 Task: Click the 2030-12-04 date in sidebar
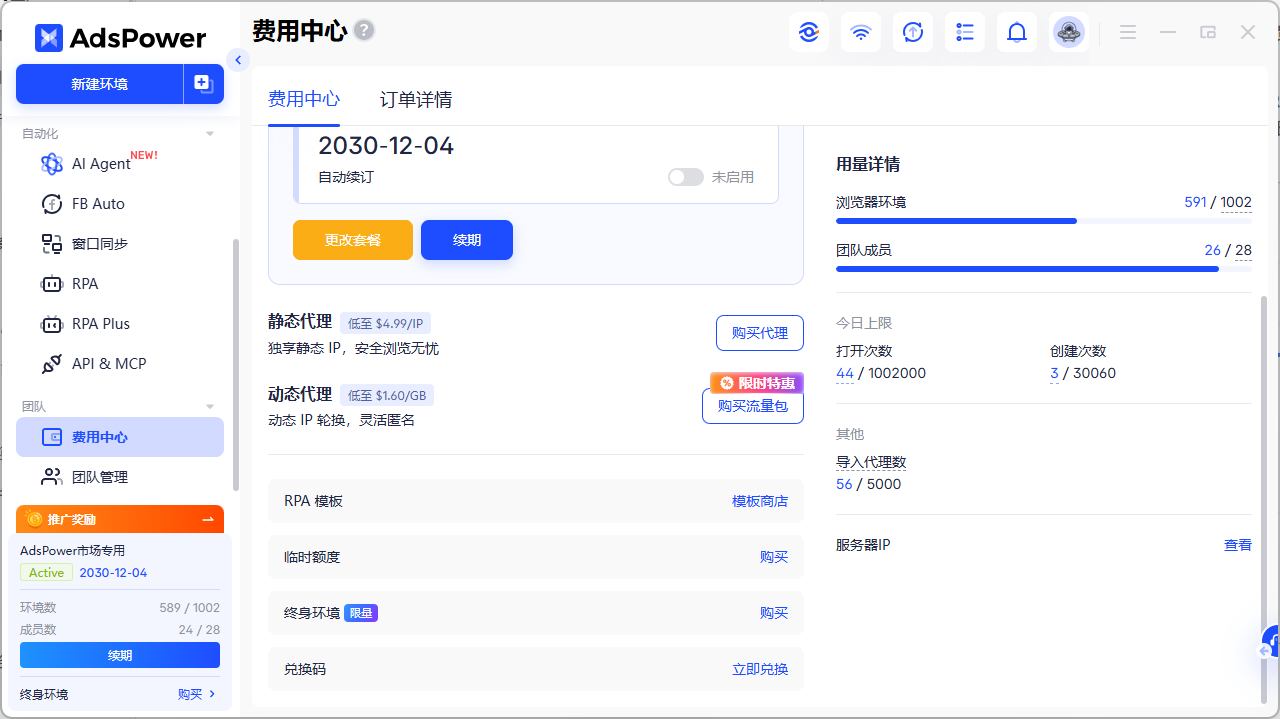[x=113, y=573]
